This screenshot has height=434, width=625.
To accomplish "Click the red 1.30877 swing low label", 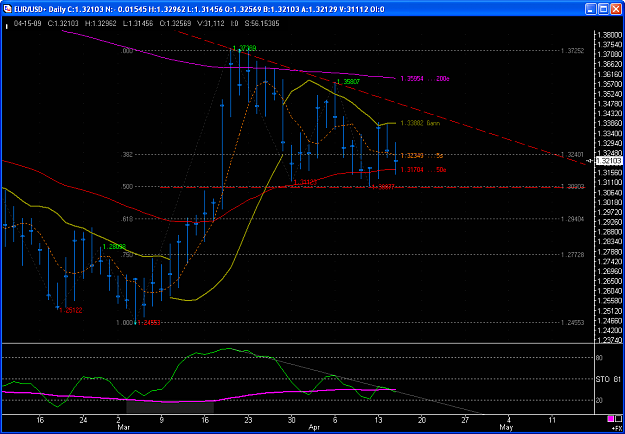I will point(383,187).
